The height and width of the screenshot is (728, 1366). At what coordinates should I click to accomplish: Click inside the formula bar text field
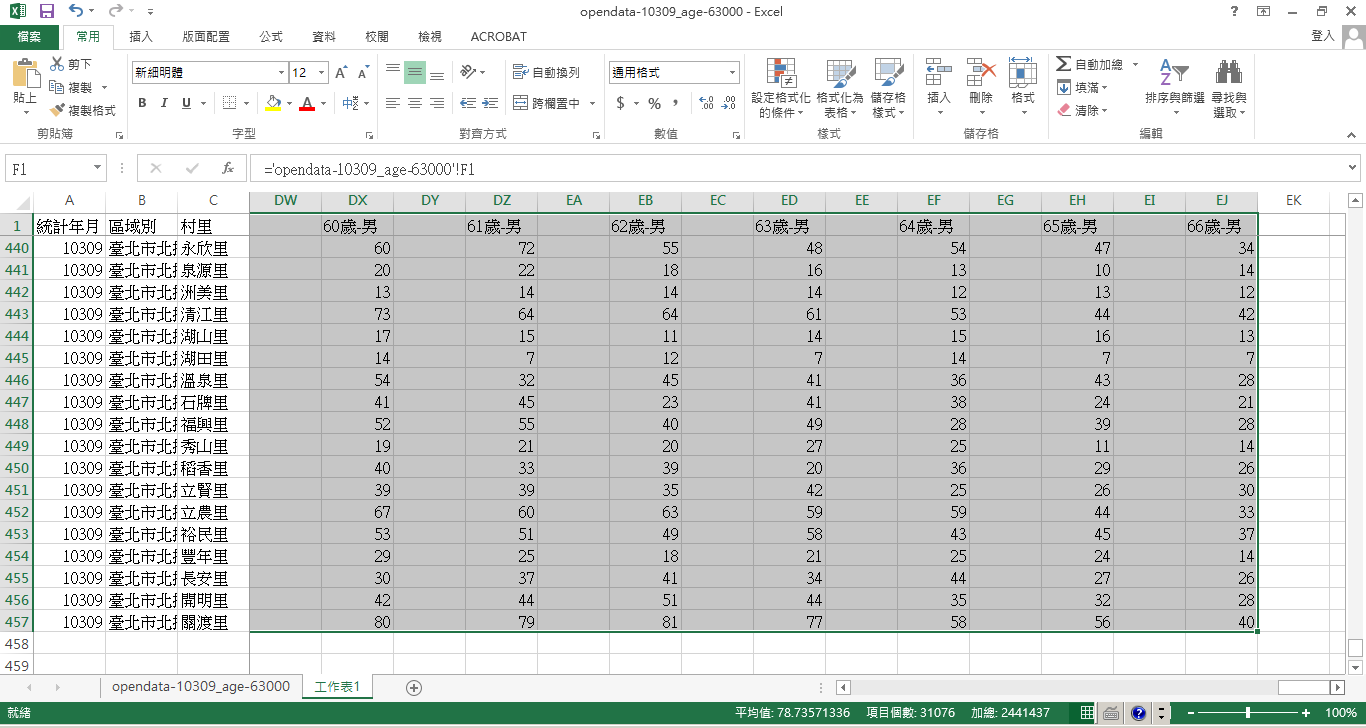pos(800,169)
